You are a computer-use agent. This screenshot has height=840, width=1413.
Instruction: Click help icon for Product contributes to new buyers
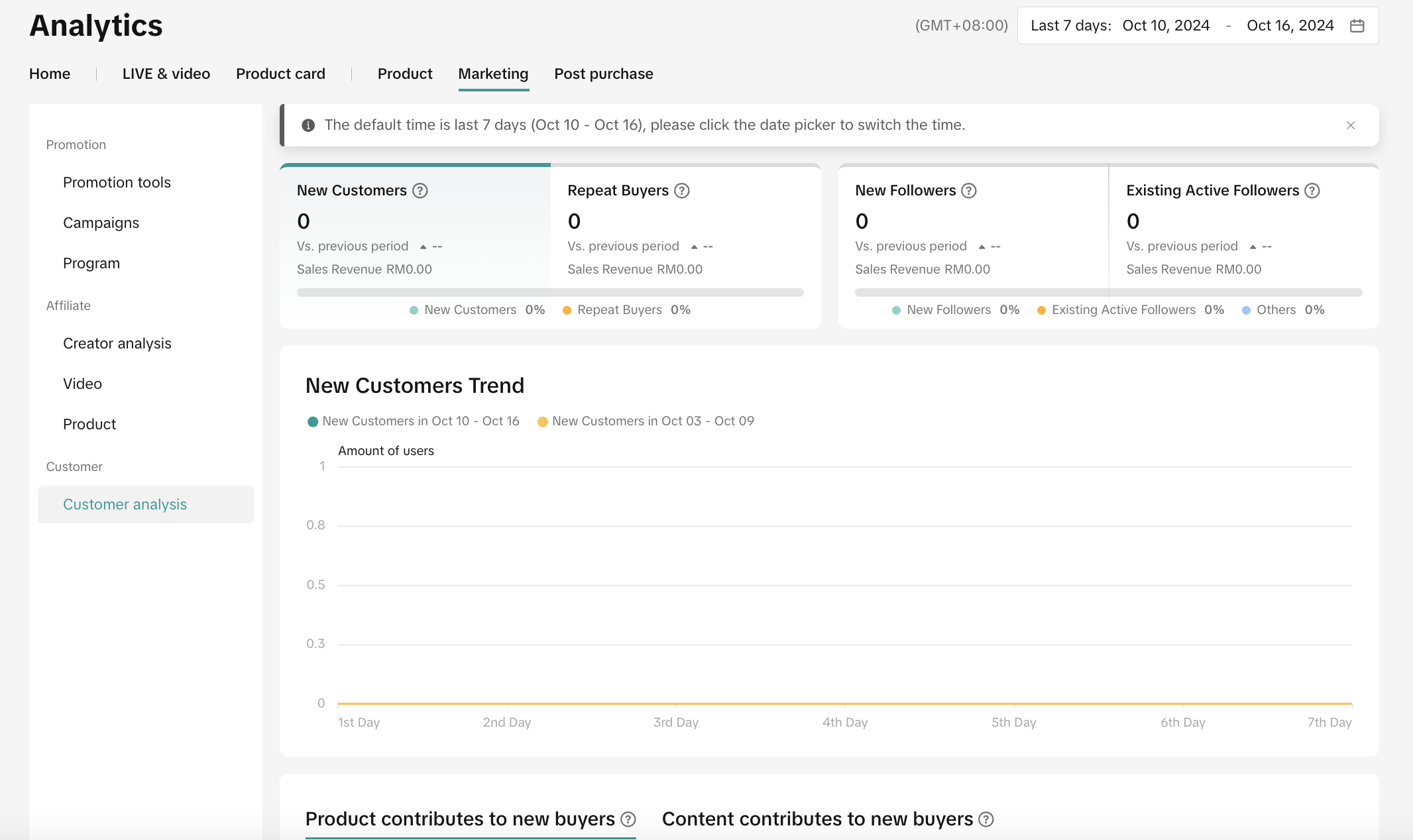pyautogui.click(x=628, y=819)
